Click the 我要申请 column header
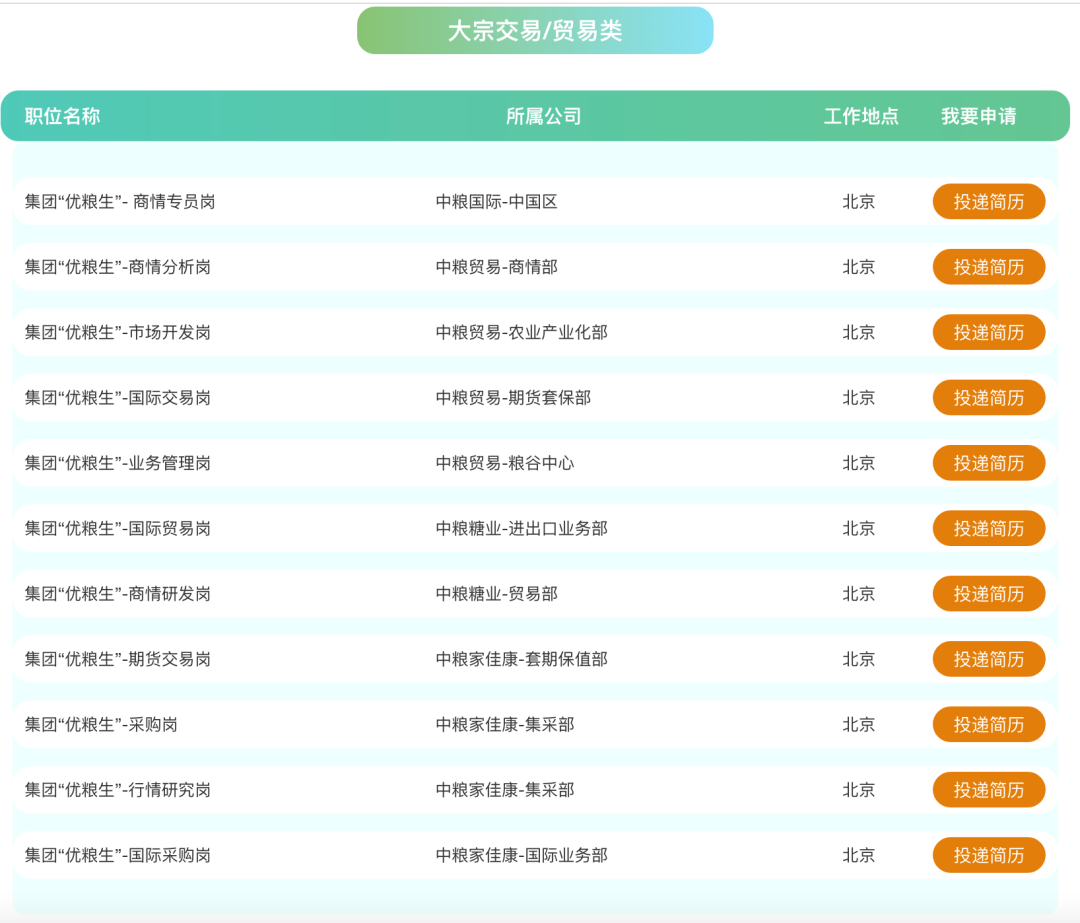 pyautogui.click(x=978, y=116)
